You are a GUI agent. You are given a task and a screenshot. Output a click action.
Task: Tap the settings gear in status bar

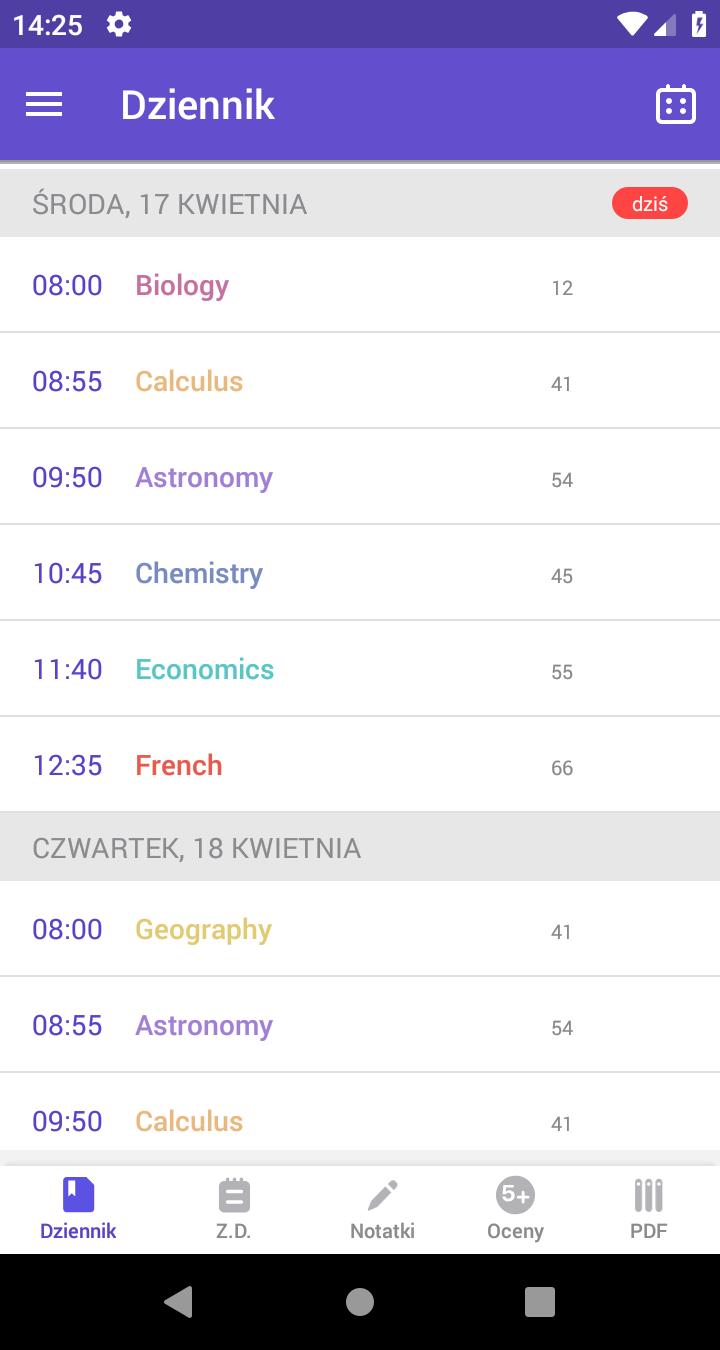pyautogui.click(x=119, y=24)
